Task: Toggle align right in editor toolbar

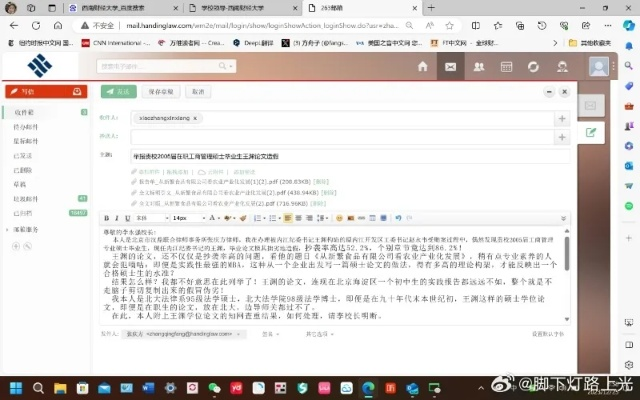Action: [309, 218]
